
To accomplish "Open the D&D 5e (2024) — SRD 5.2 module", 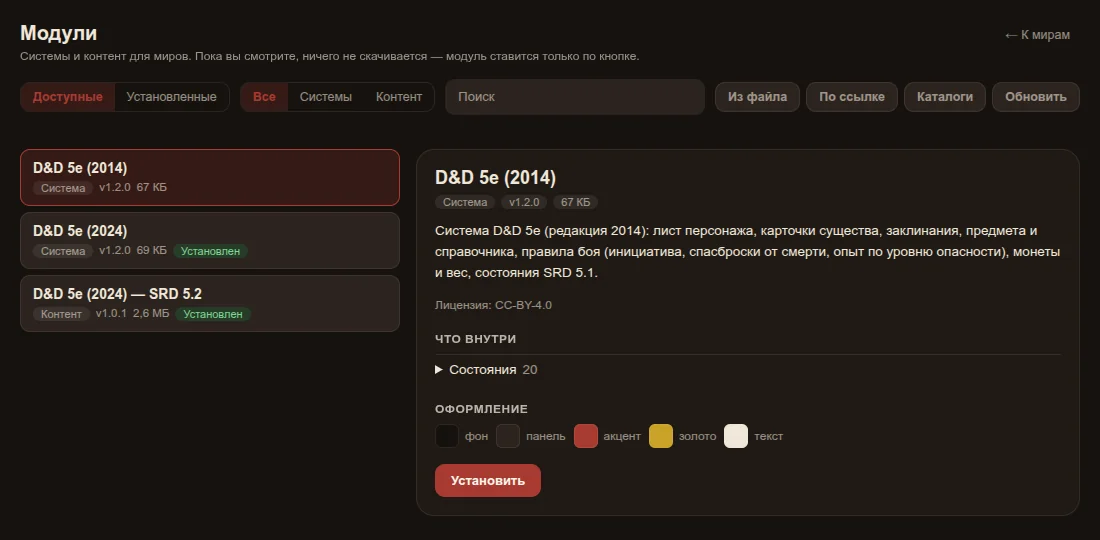I will tap(210, 304).
